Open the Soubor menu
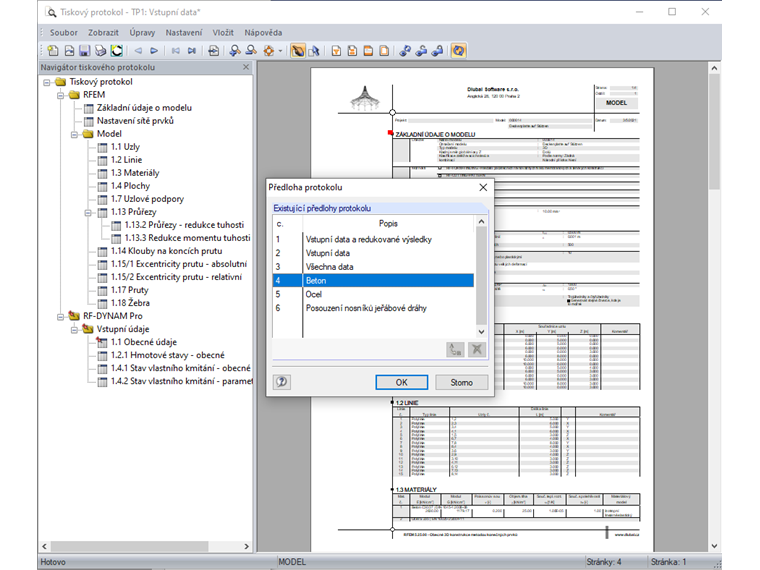The image size is (760, 570). [x=63, y=32]
